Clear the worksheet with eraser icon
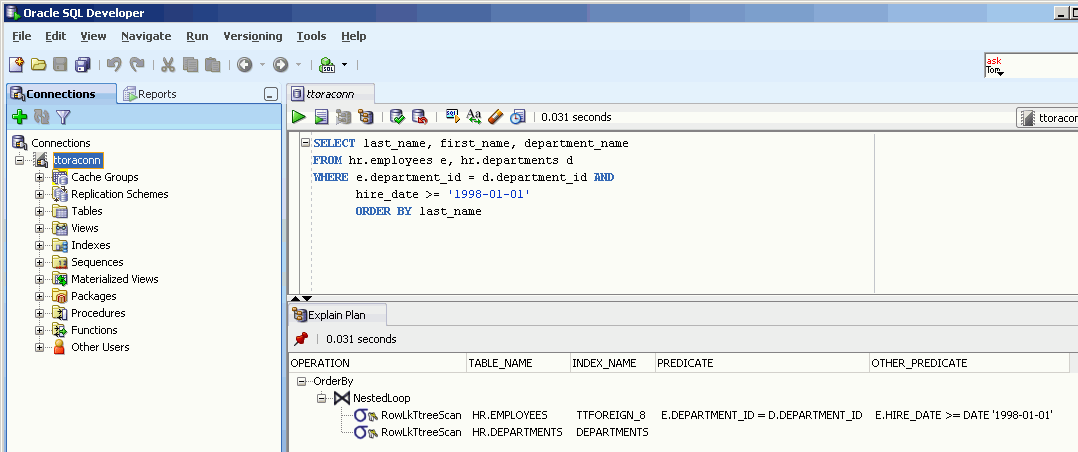 tap(496, 117)
